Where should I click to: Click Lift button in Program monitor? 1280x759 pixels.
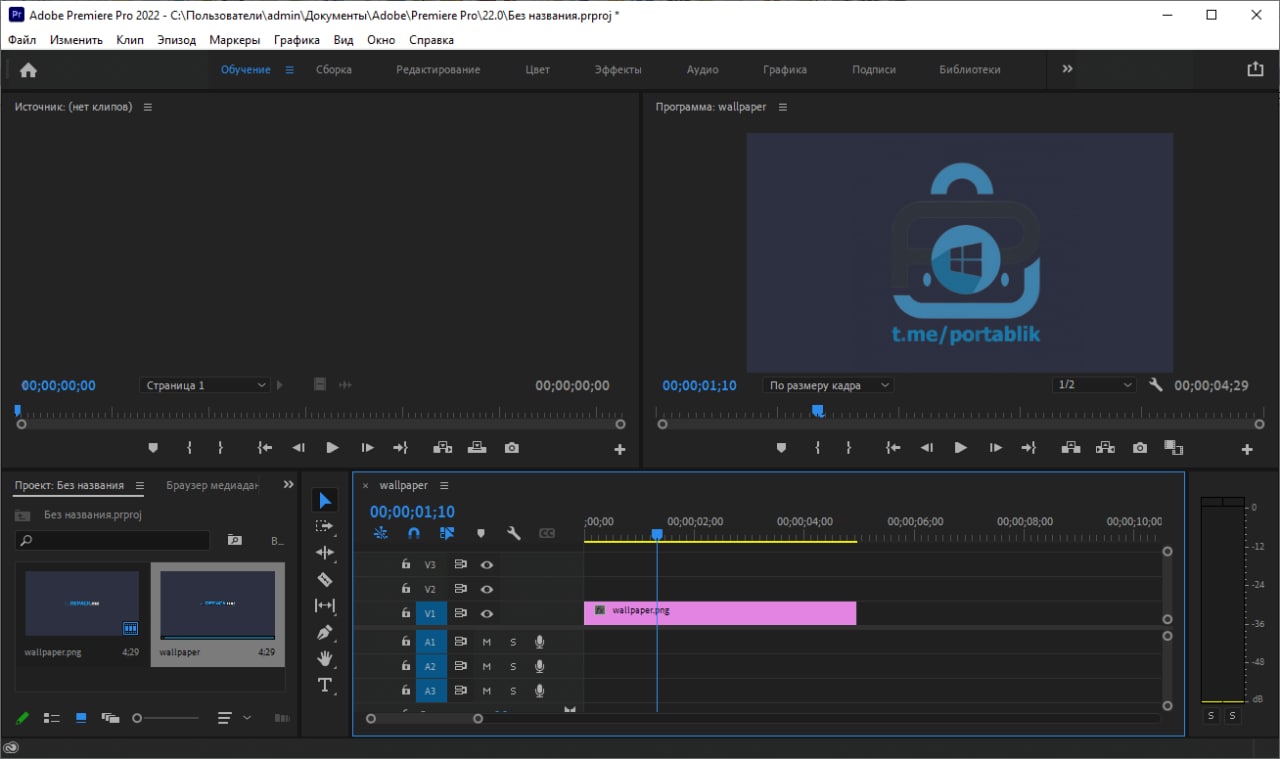[1071, 449]
